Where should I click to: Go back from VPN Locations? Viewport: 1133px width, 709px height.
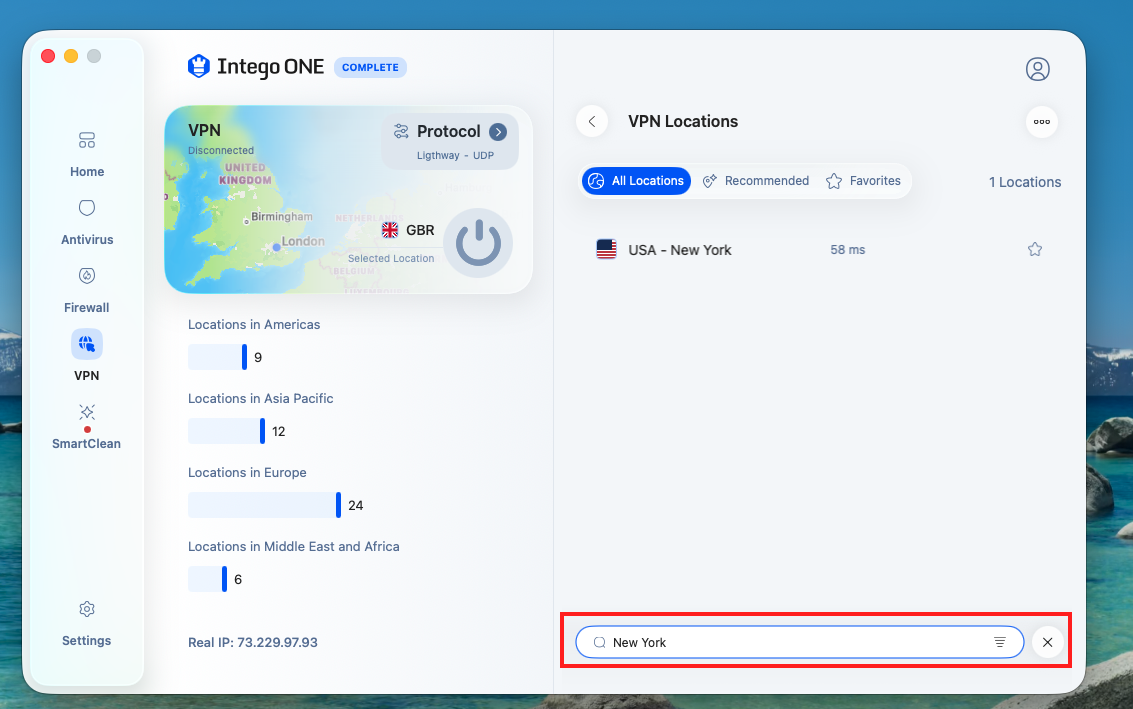tap(592, 121)
